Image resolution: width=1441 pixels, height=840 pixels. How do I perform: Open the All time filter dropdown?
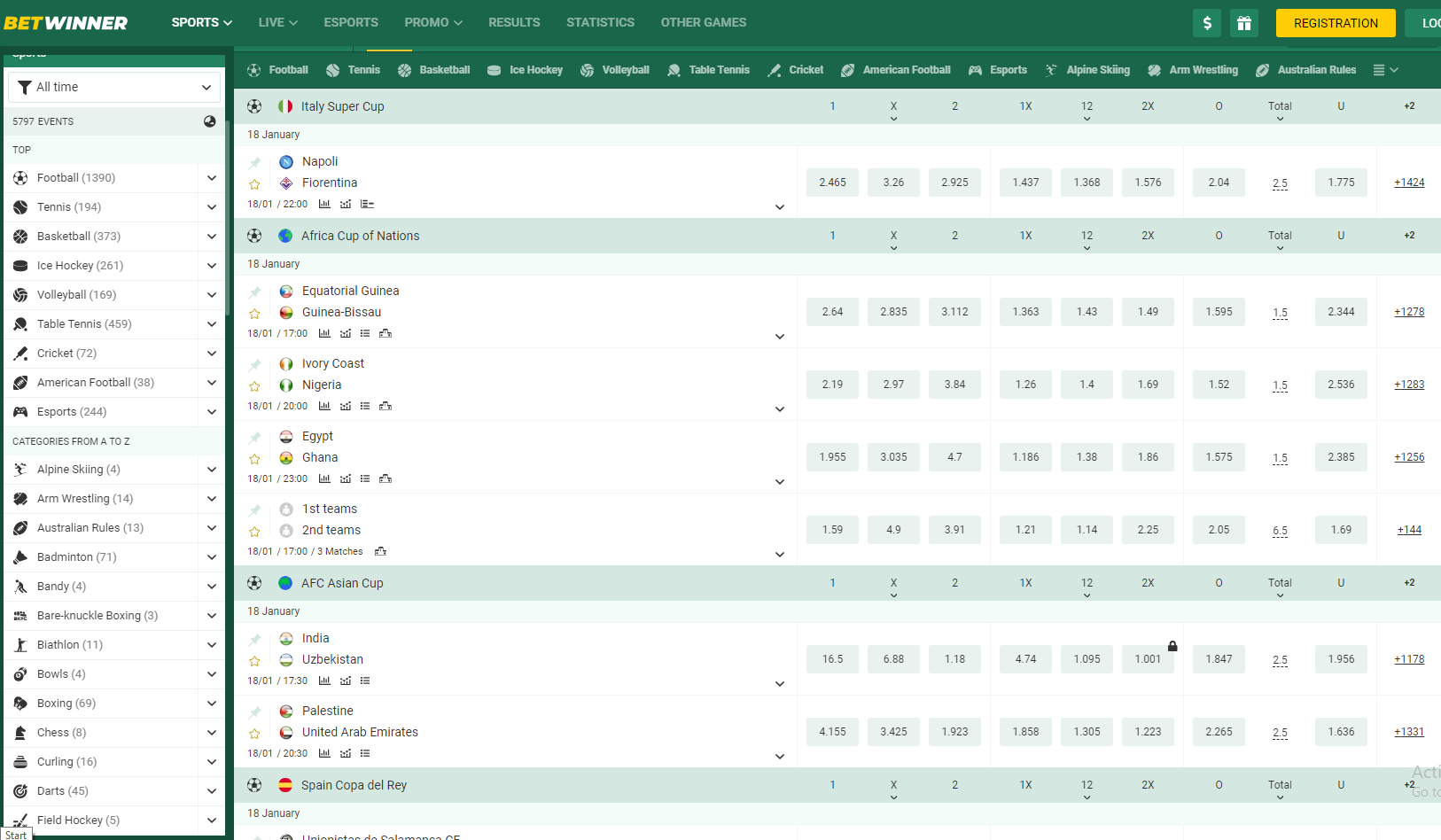click(x=114, y=87)
